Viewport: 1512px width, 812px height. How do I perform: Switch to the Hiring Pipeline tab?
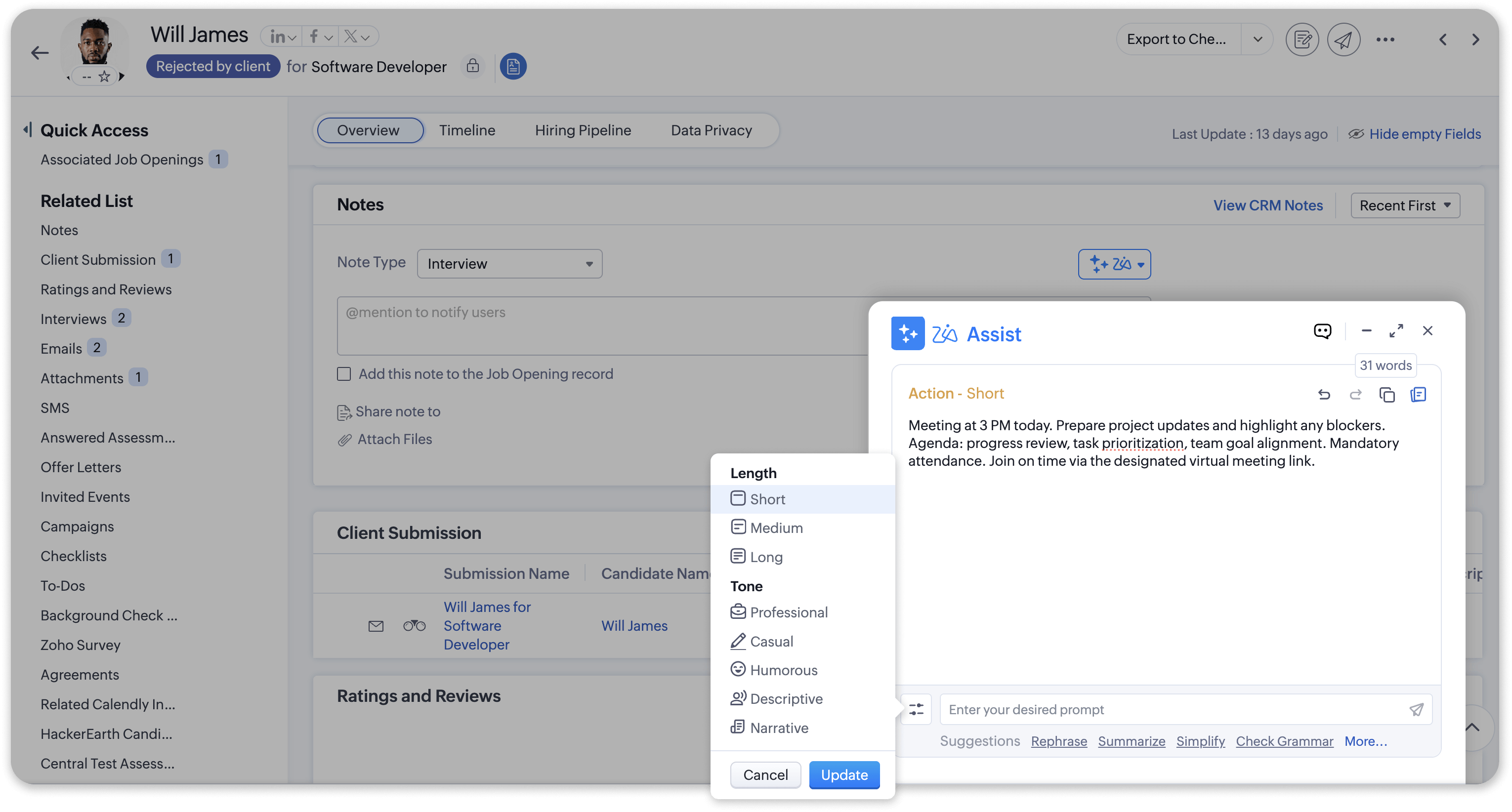tap(583, 130)
